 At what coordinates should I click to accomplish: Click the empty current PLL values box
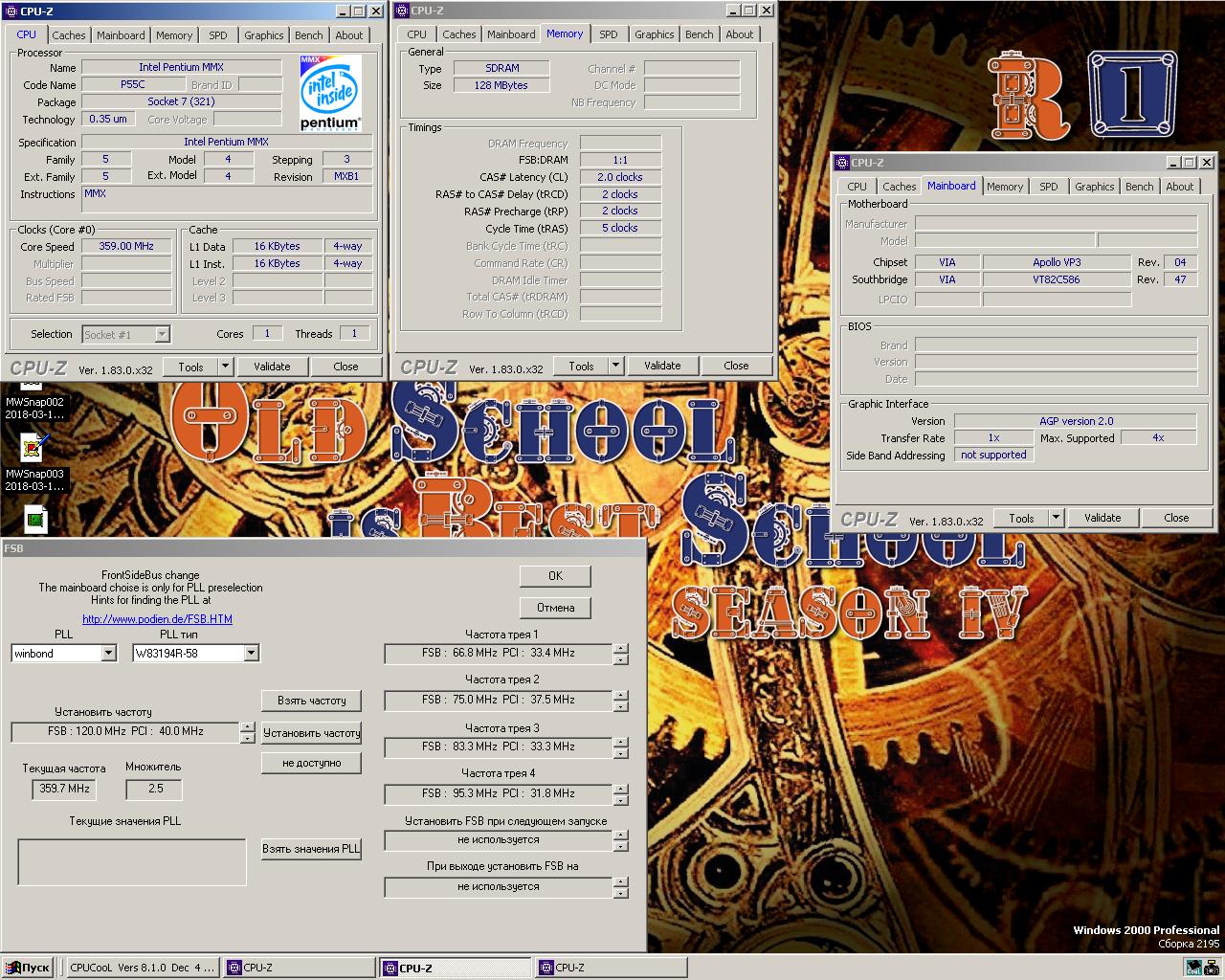132,862
